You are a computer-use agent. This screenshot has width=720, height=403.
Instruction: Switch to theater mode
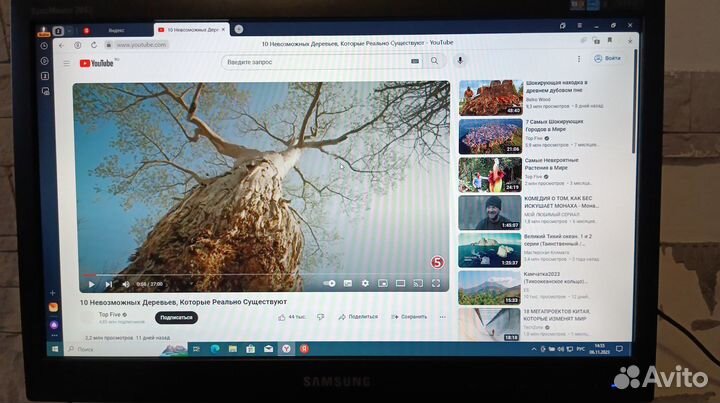400,284
